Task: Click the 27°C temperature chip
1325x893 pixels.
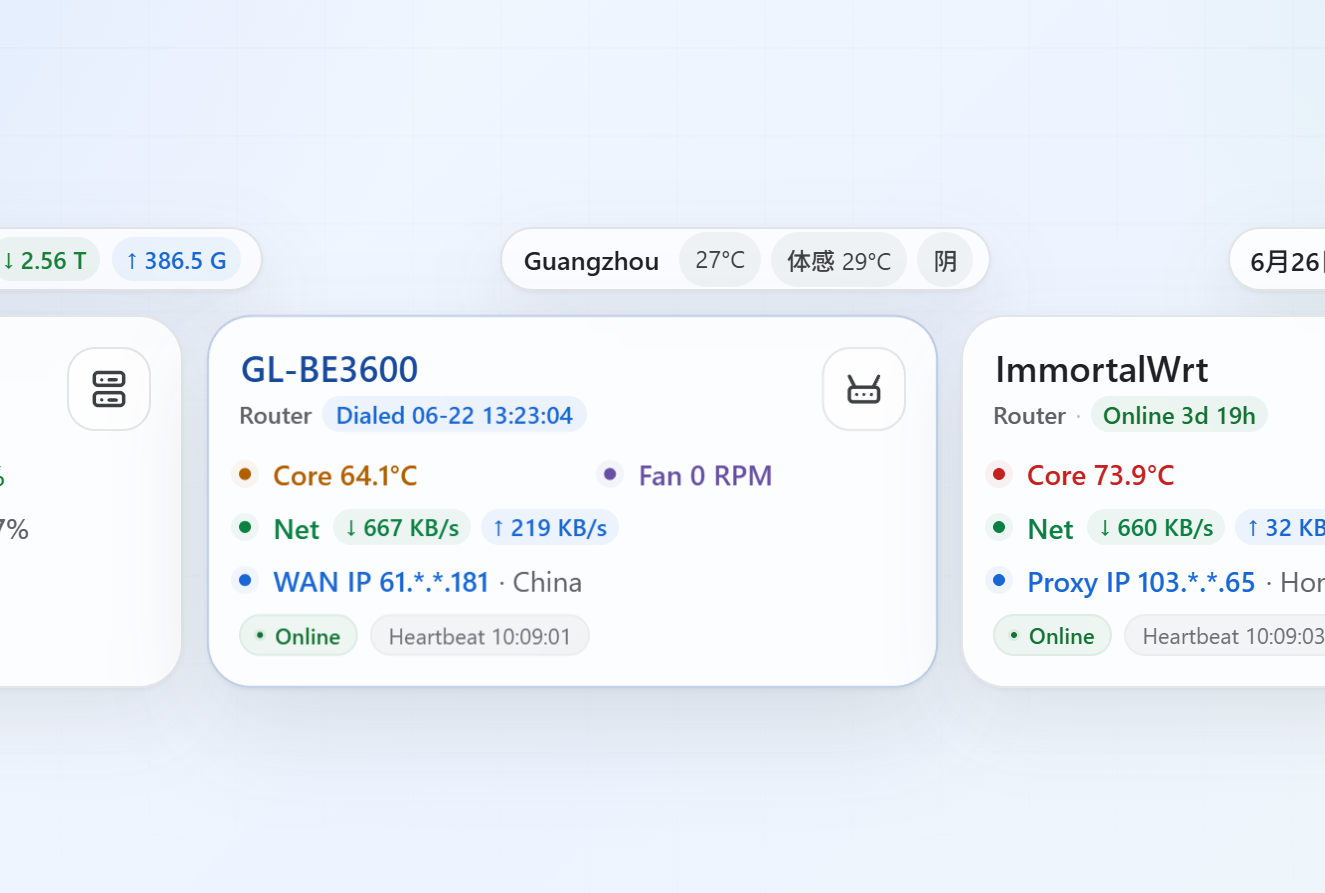Action: pos(720,260)
